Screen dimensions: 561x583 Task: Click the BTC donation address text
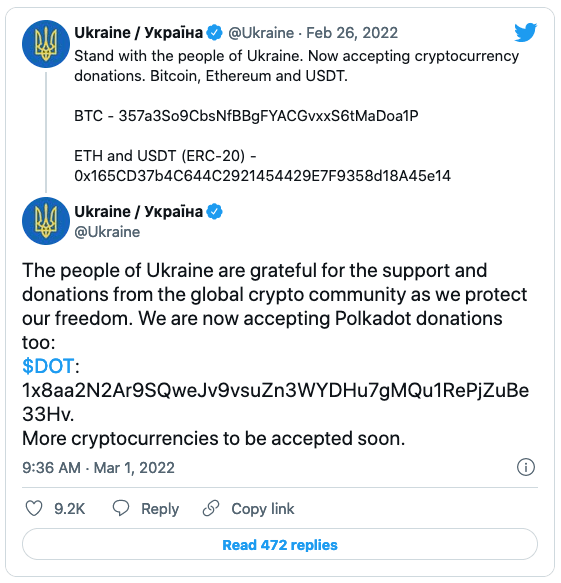[268, 116]
